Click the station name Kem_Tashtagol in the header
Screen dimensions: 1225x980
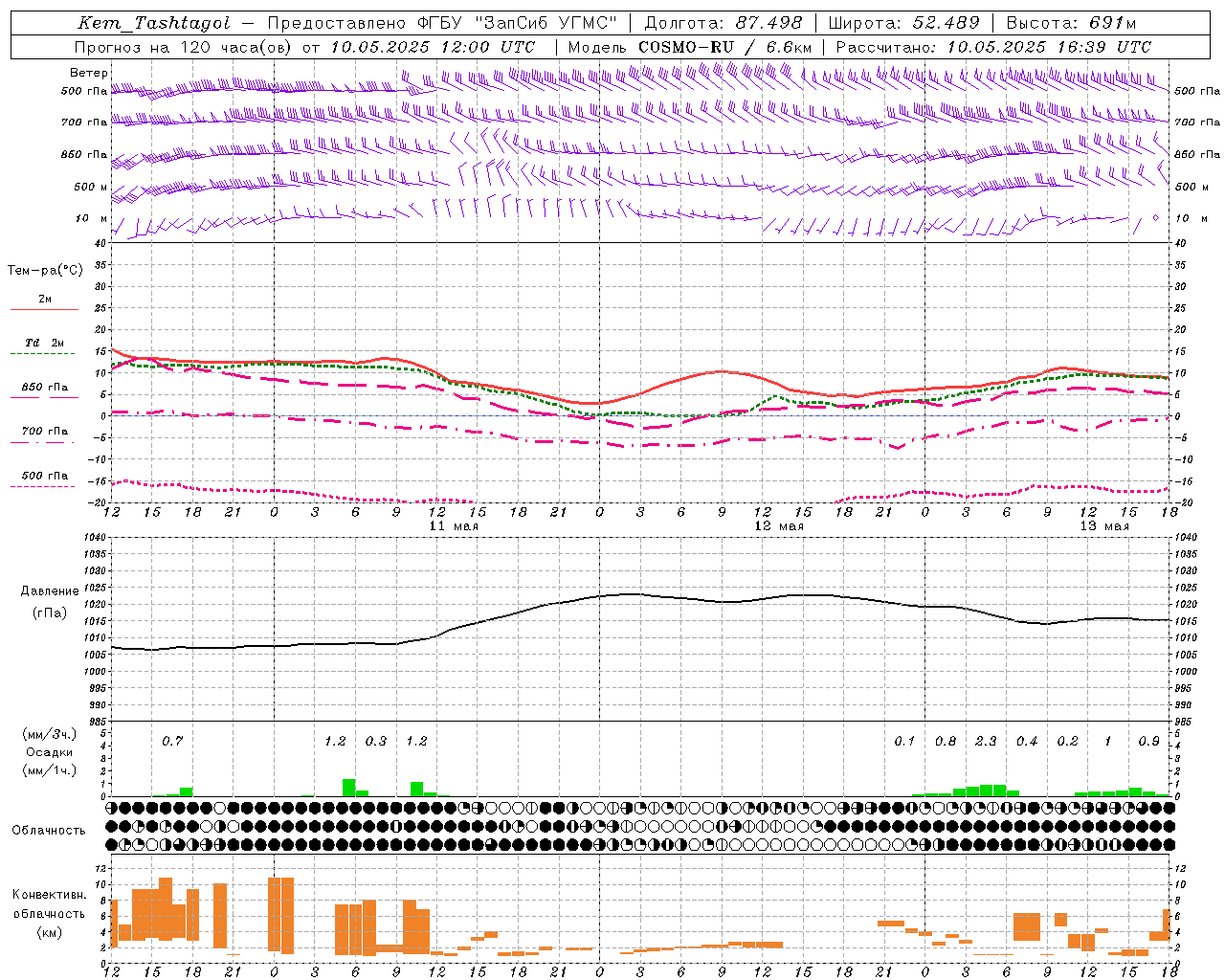[x=154, y=23]
